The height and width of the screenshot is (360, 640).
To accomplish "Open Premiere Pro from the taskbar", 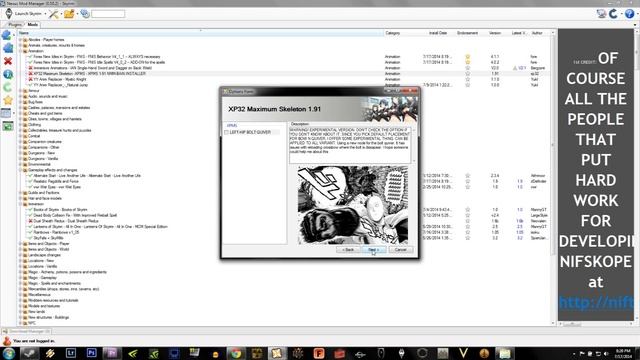I will point(112,353).
